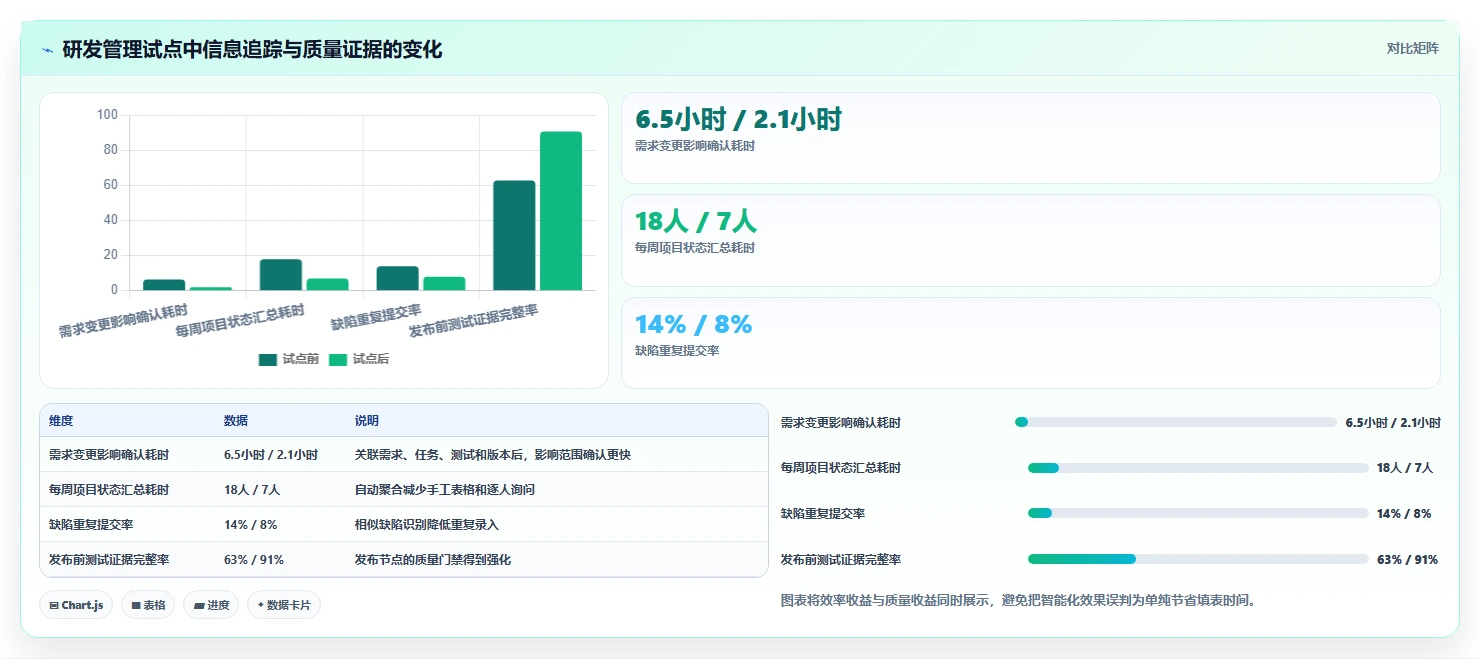Viewport: 1480px width, 659px height.
Task: Select table row 每周项目状态汇总耗时
Action: (x=404, y=489)
